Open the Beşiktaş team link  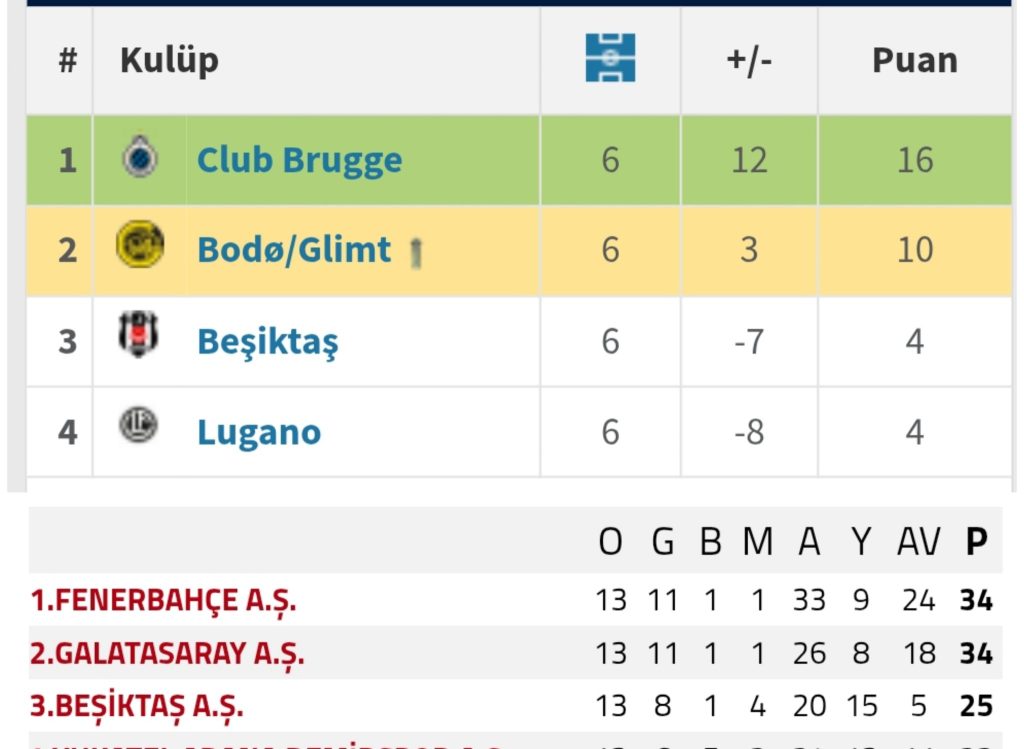tap(267, 342)
